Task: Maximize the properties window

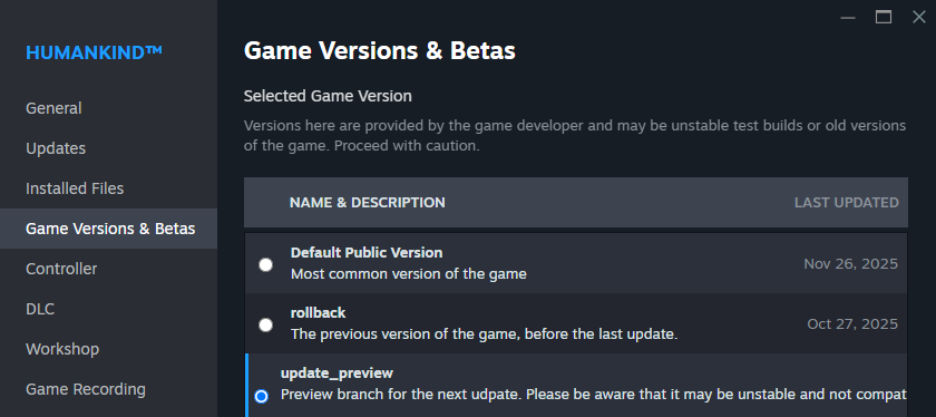Action: pos(883,17)
